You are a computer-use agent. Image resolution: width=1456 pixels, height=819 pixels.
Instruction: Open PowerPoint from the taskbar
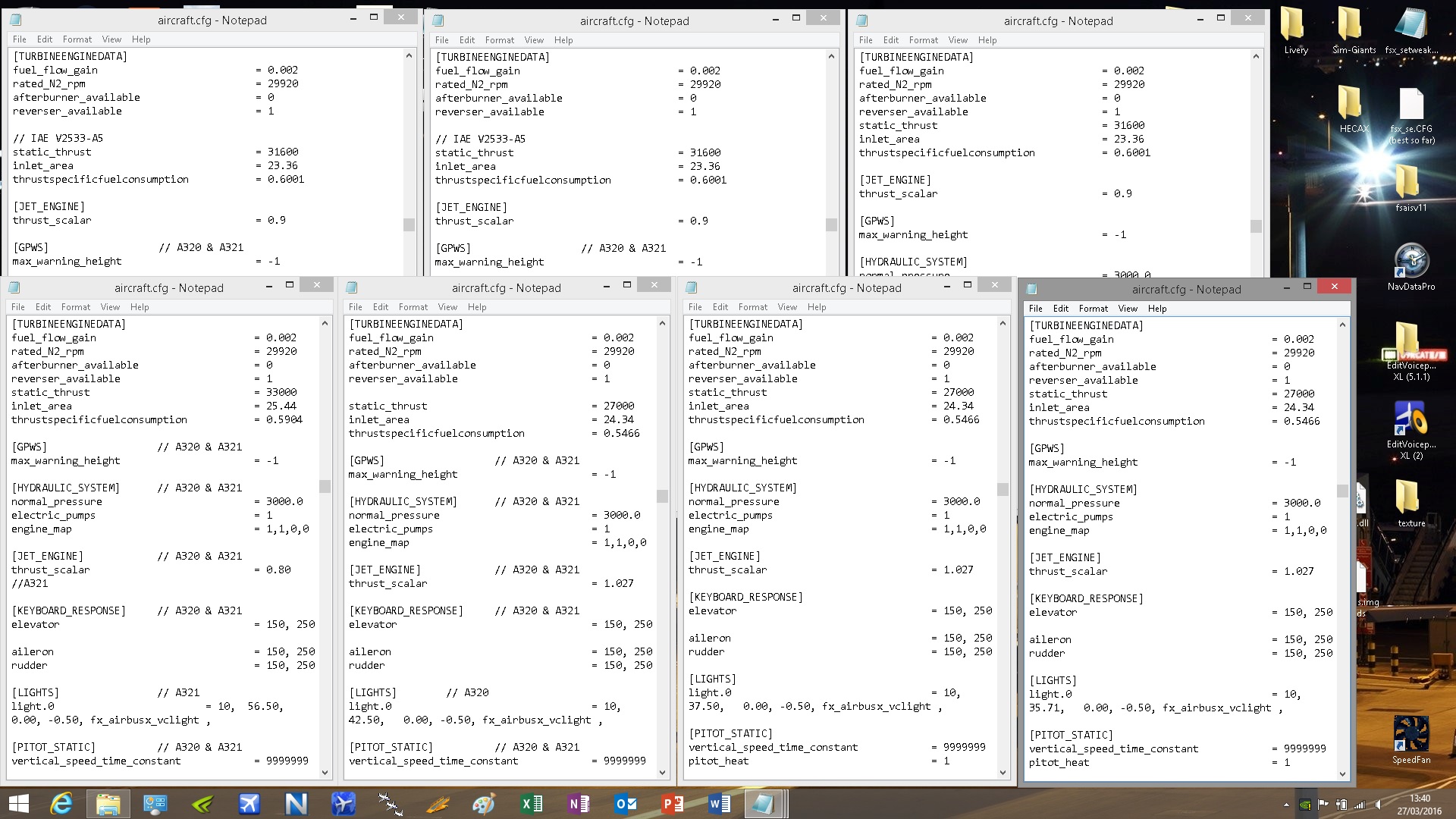672,804
